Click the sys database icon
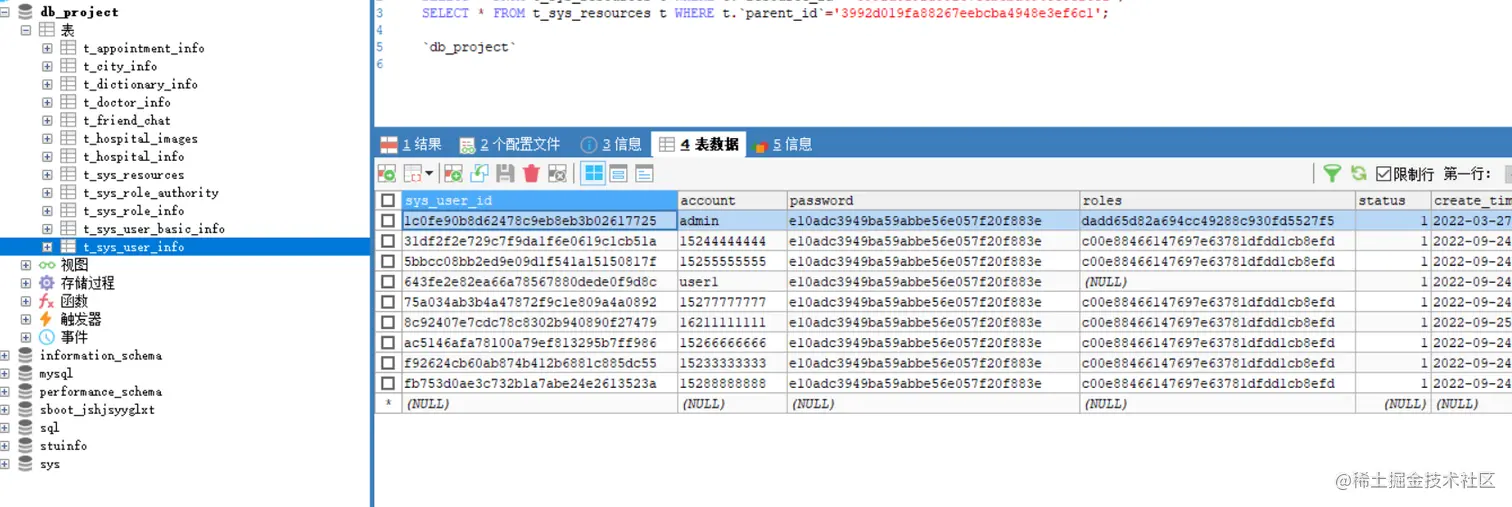 (26, 463)
